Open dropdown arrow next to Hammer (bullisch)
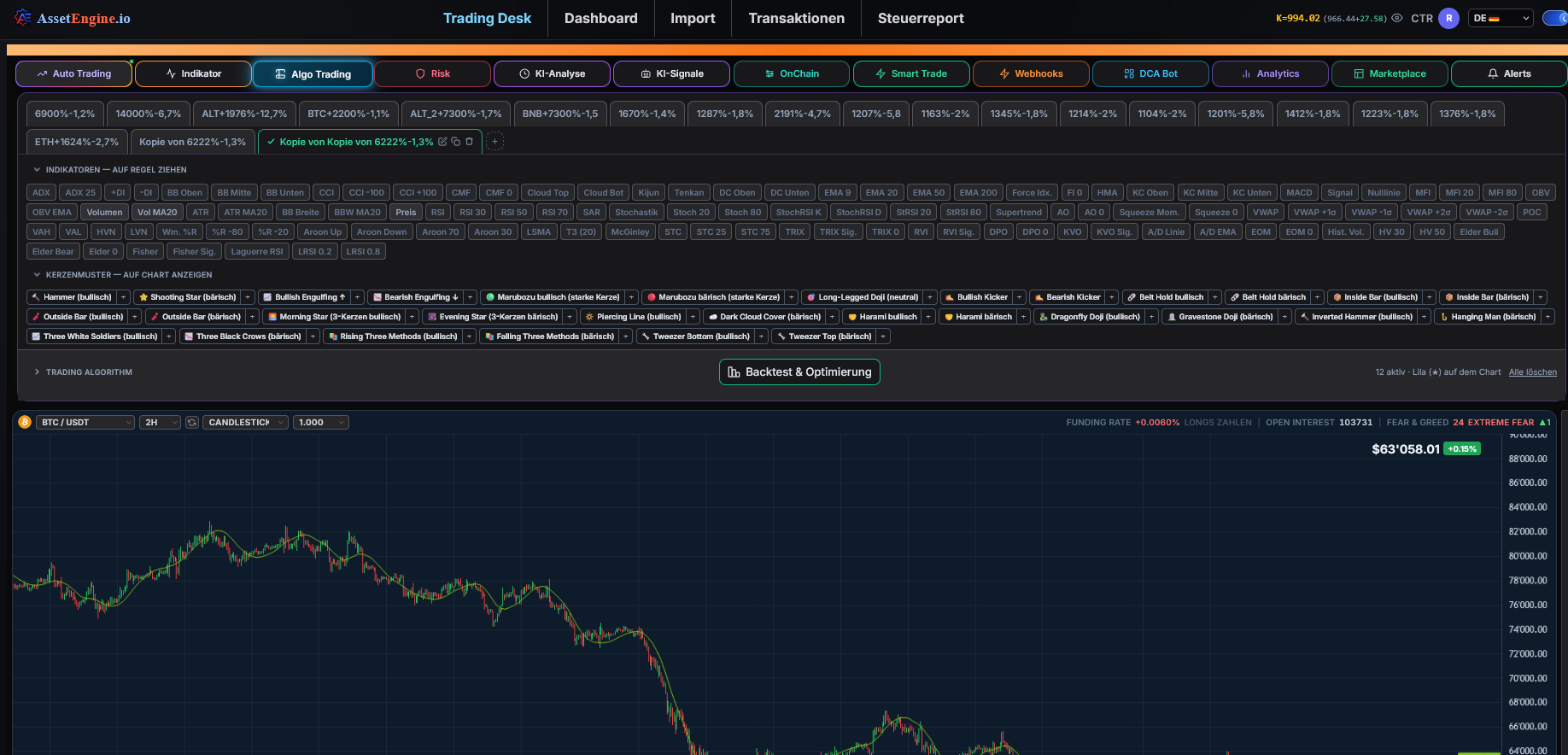This screenshot has height=755, width=1568. click(124, 297)
